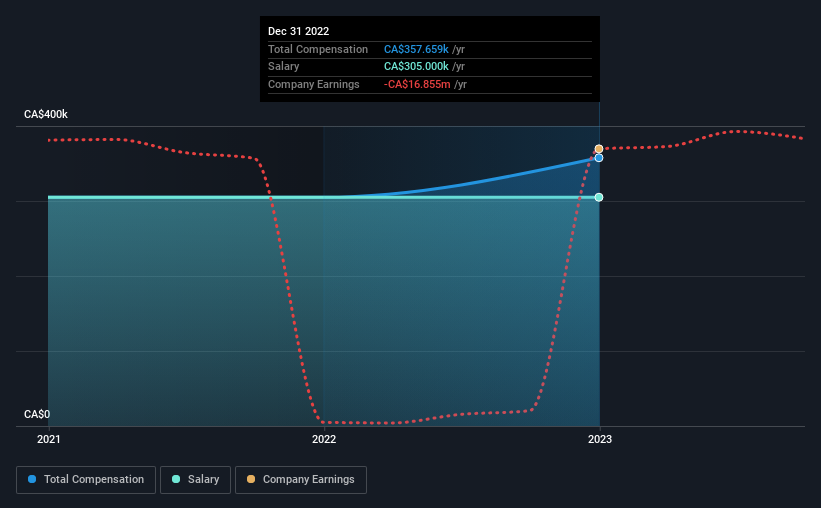Click the CA$305.000k salary value

(x=416, y=67)
